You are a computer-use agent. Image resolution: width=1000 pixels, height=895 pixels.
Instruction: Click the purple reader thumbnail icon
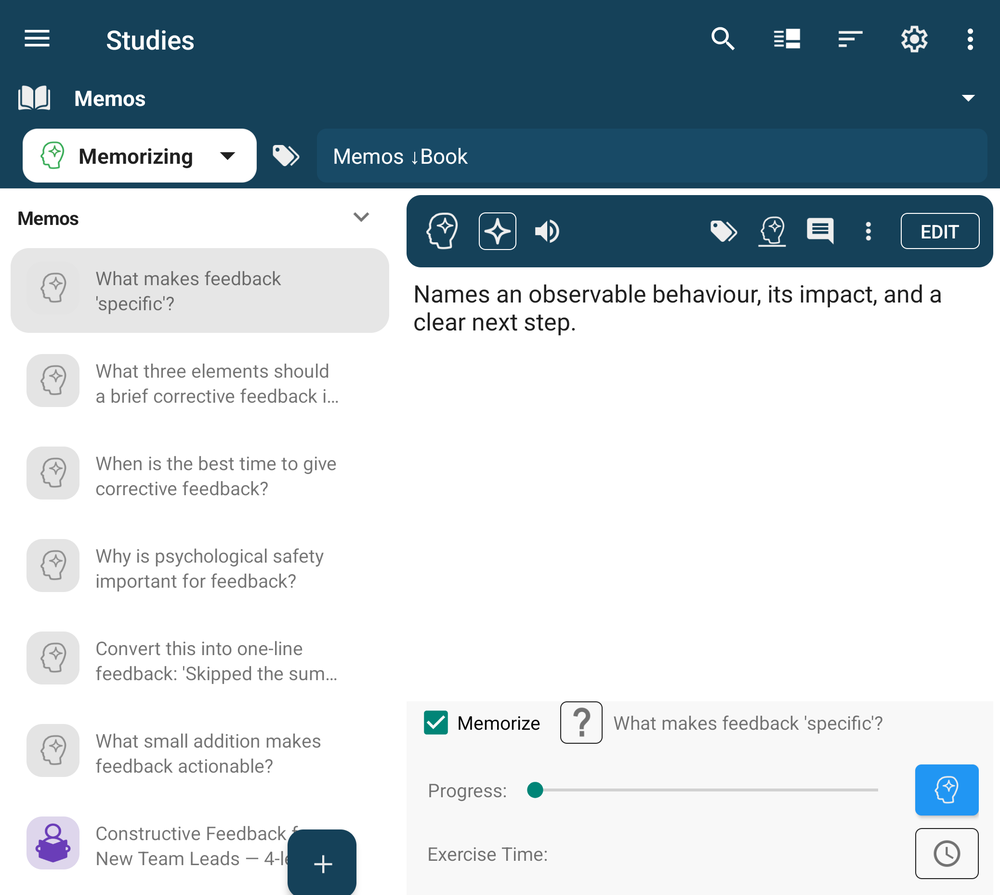(x=53, y=843)
